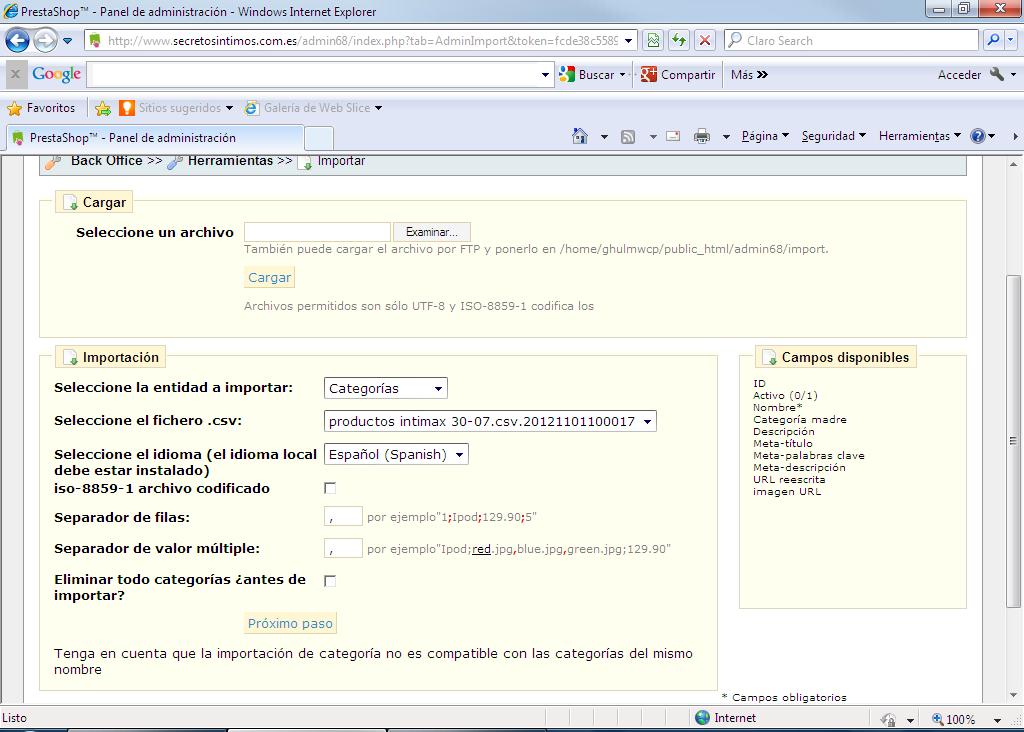Screen dimensions: 1024x732
Task: Open address bar URL history dropdown
Action: coord(628,40)
